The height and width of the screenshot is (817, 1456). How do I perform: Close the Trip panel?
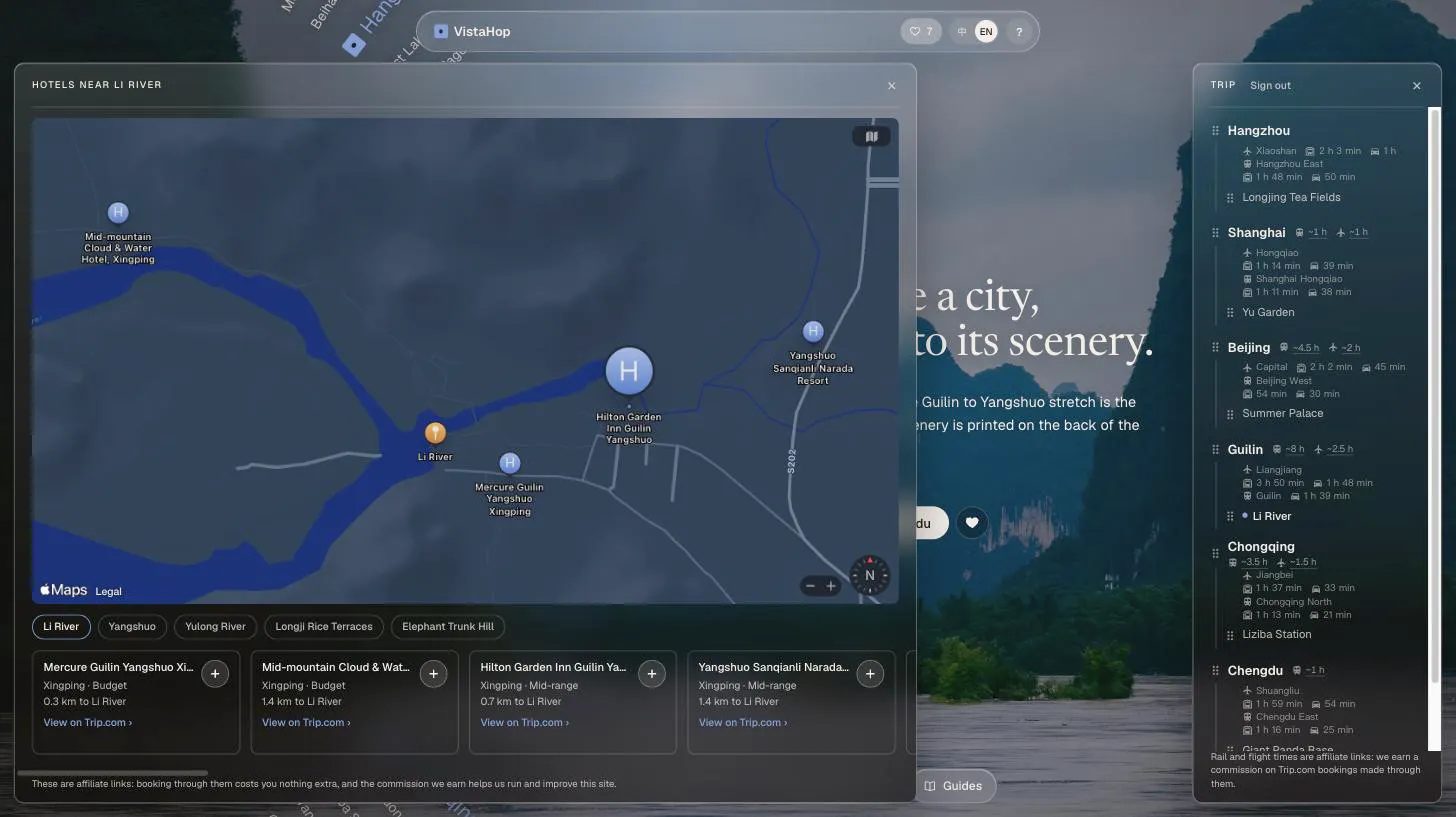(1417, 85)
